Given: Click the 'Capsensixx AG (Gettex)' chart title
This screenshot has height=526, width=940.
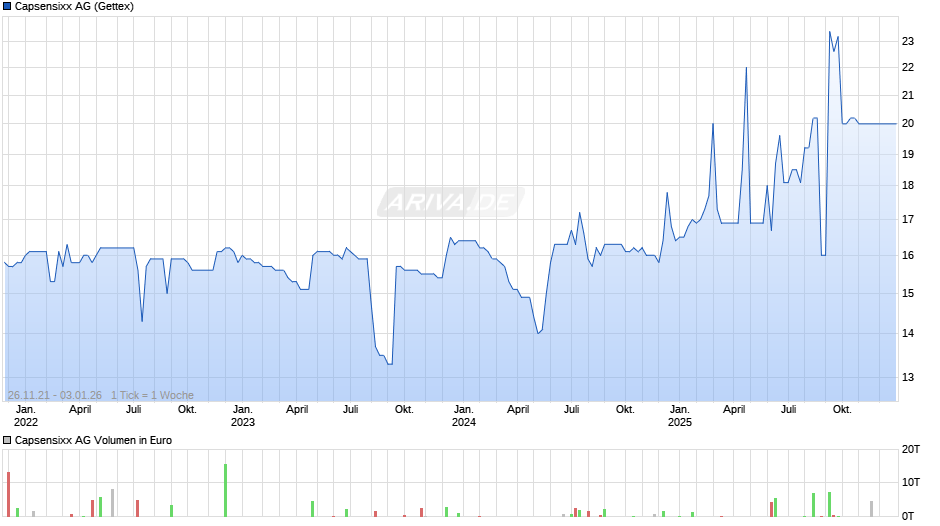Looking at the screenshot, I should click(74, 7).
